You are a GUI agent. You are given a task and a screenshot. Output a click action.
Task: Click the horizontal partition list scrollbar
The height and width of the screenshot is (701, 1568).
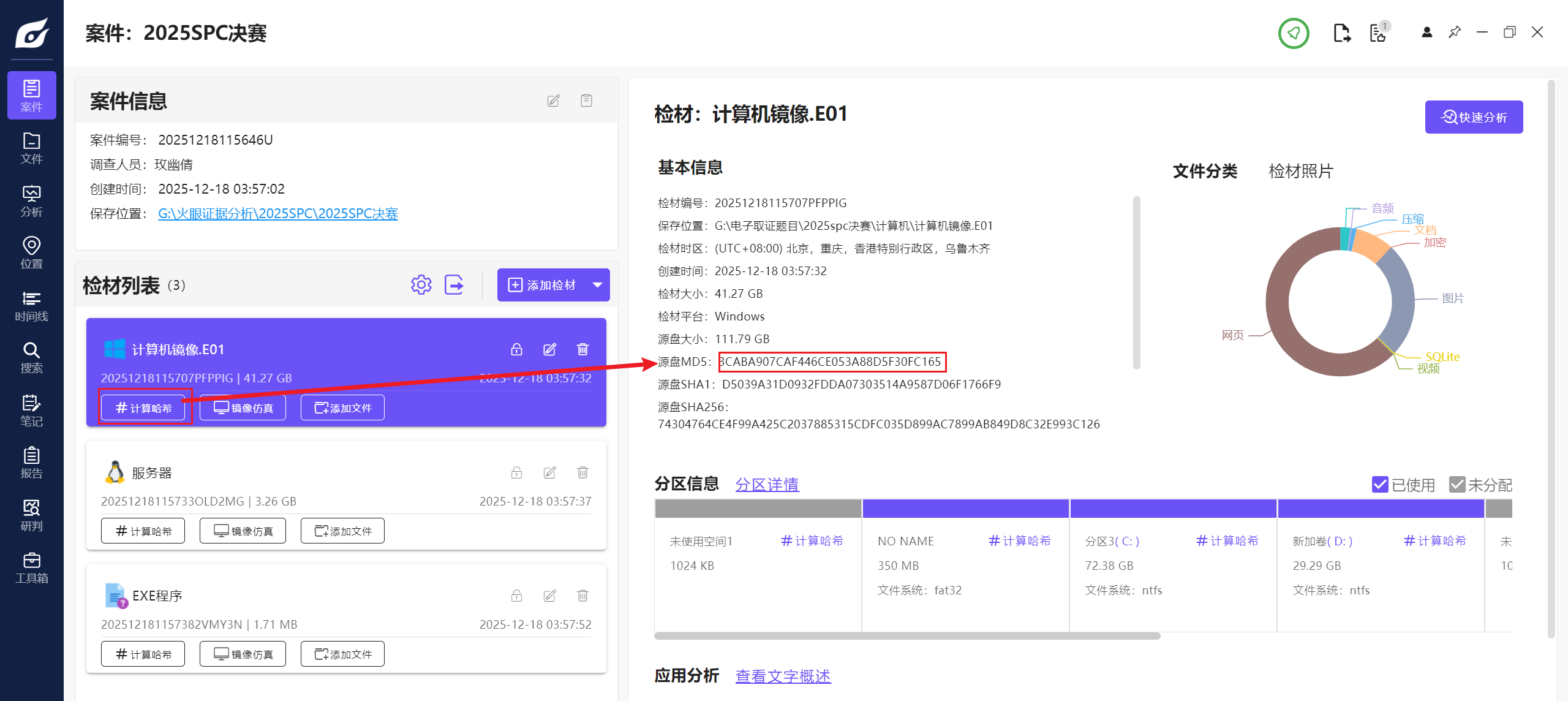(907, 636)
